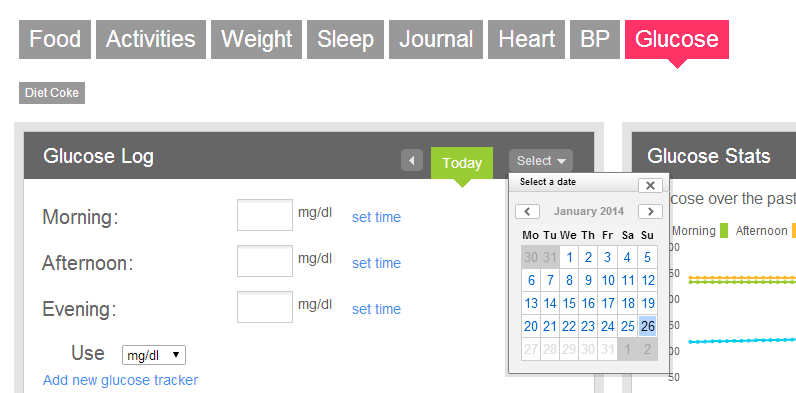Viewport: 796px width, 393px height.
Task: Click set time link for Morning
Action: point(376,217)
